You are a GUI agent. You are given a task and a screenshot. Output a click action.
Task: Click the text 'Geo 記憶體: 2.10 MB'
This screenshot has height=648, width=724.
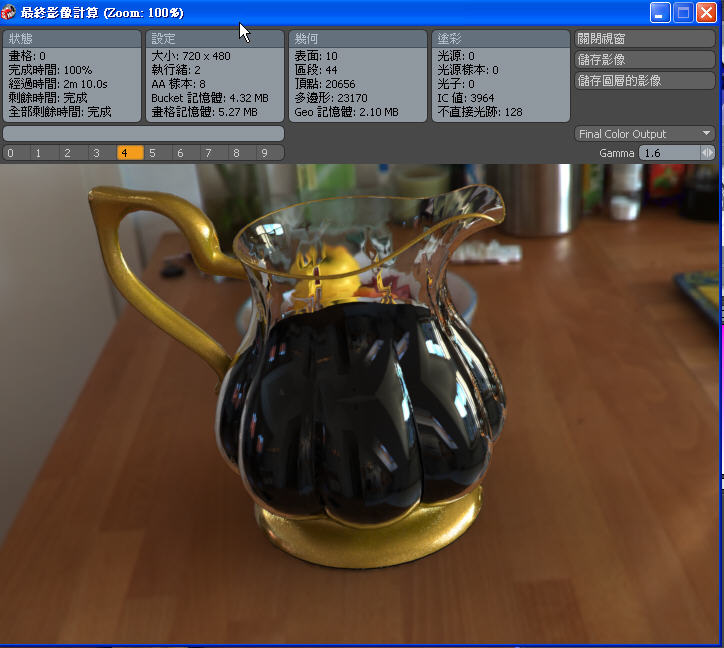(x=346, y=112)
